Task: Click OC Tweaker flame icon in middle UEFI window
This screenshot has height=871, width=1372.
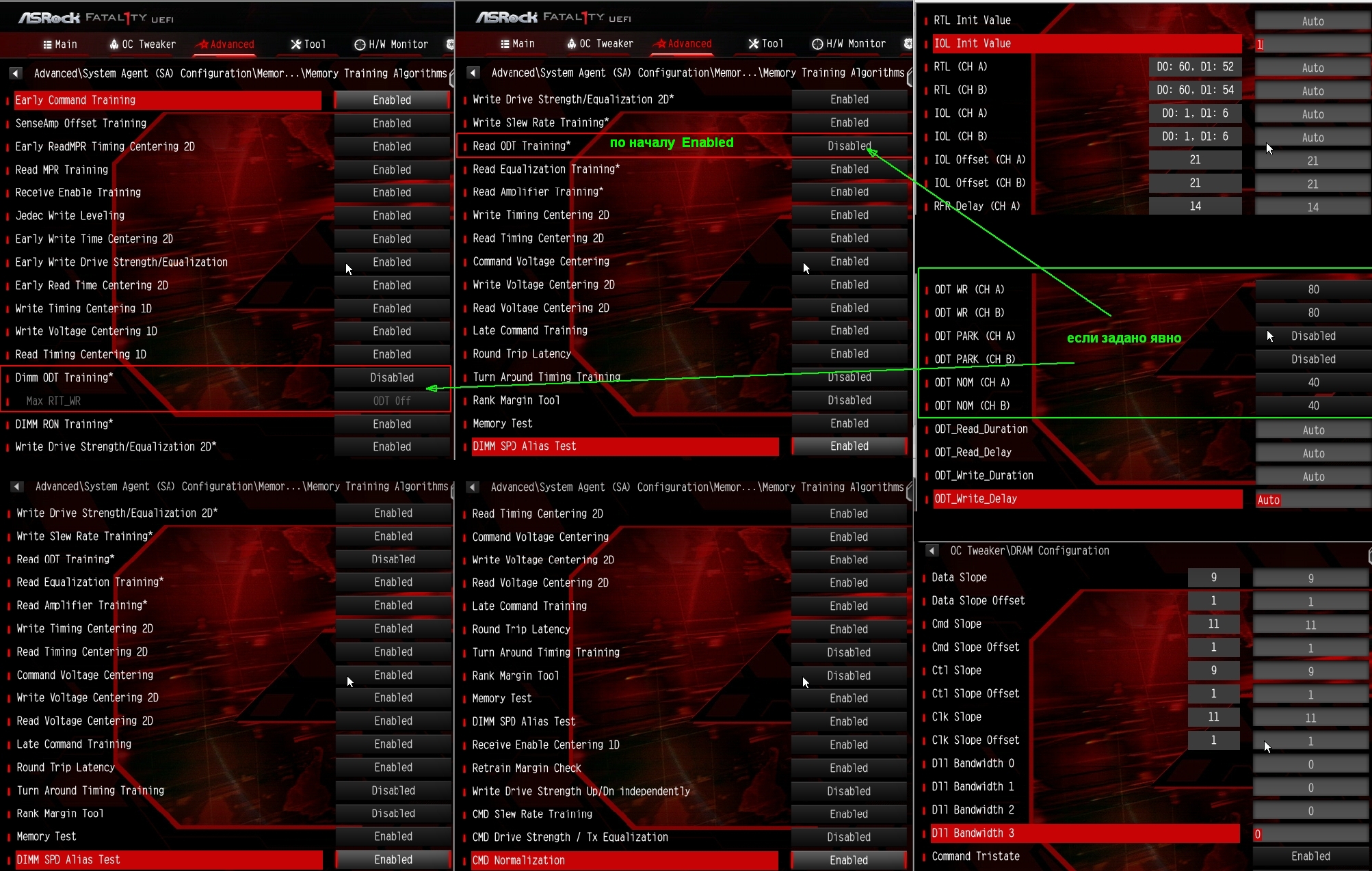Action: (x=571, y=44)
